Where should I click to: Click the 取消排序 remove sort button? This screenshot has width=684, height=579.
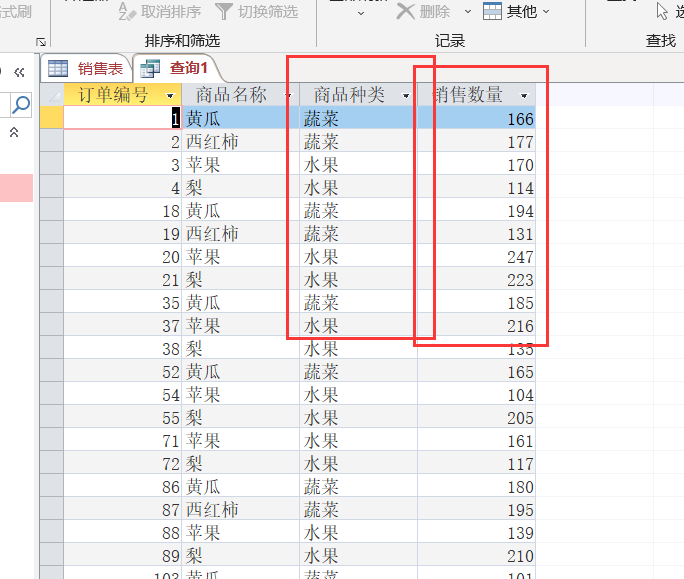160,11
